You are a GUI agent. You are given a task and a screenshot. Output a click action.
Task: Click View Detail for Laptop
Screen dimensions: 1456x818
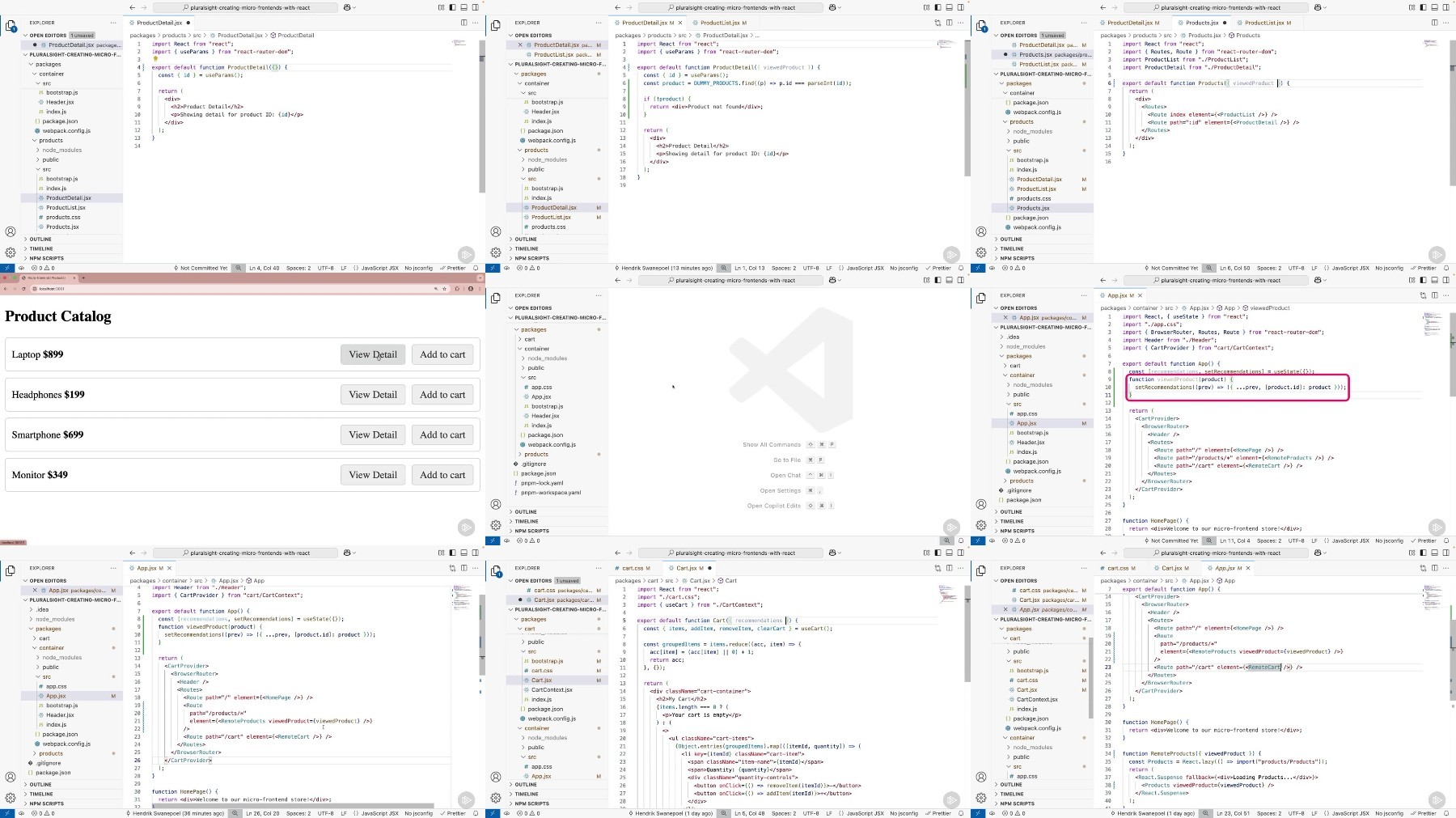[373, 354]
